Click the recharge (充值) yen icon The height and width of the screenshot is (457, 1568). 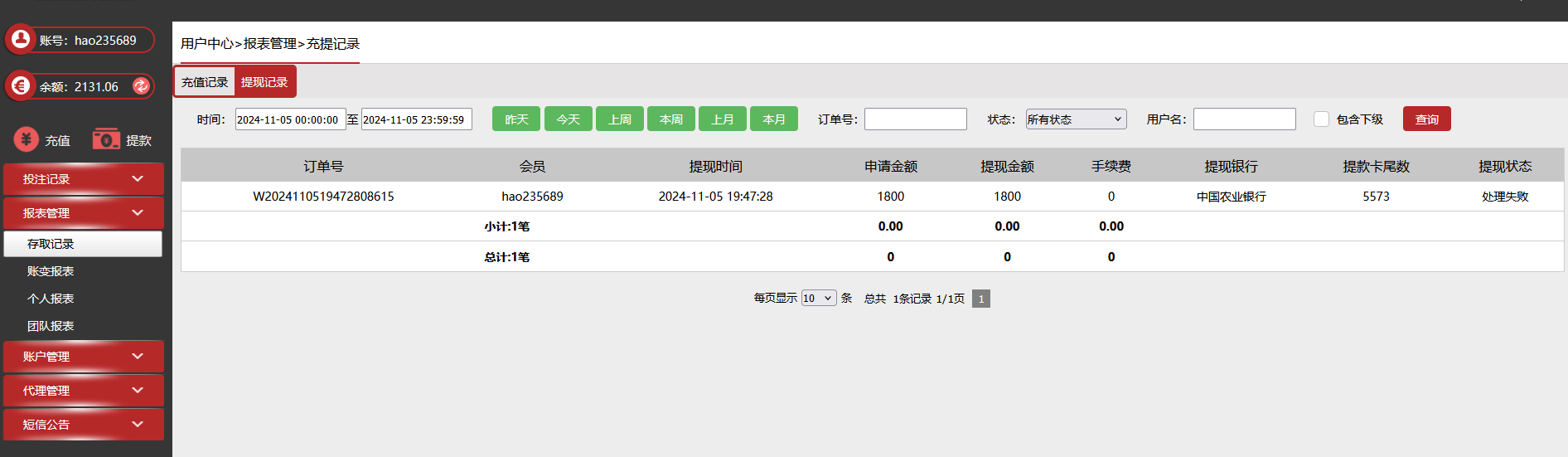coord(27,139)
